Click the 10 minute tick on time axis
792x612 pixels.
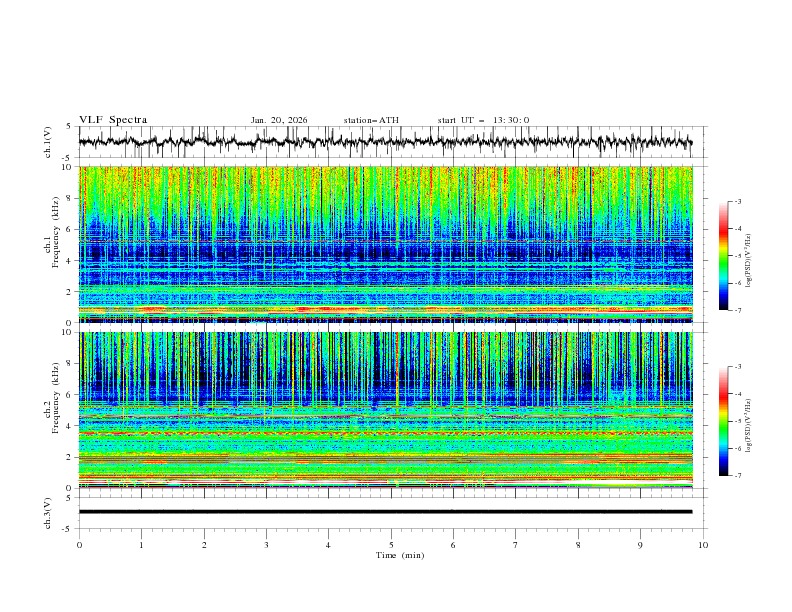[703, 545]
